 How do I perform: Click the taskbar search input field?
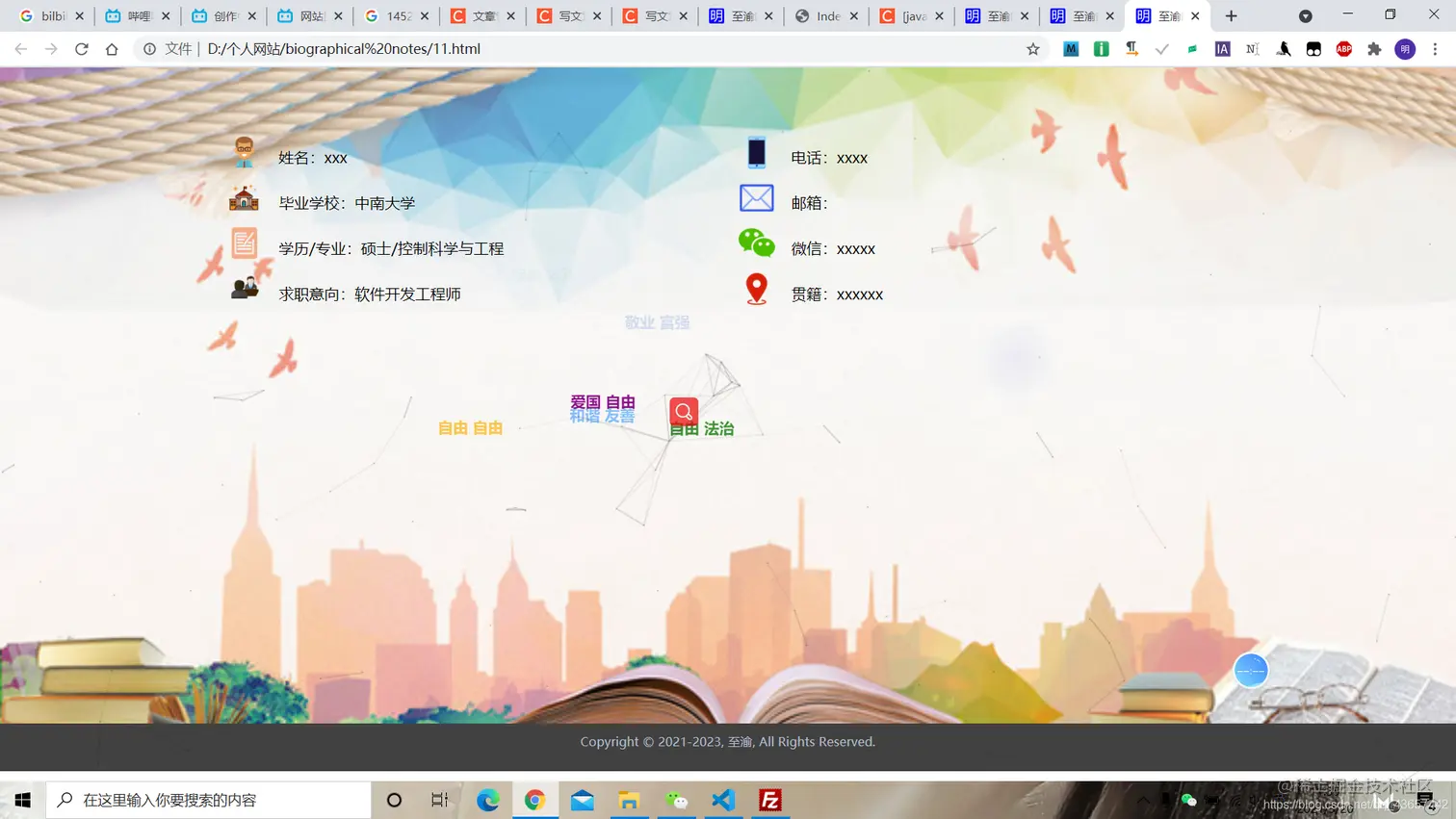pyautogui.click(x=207, y=800)
